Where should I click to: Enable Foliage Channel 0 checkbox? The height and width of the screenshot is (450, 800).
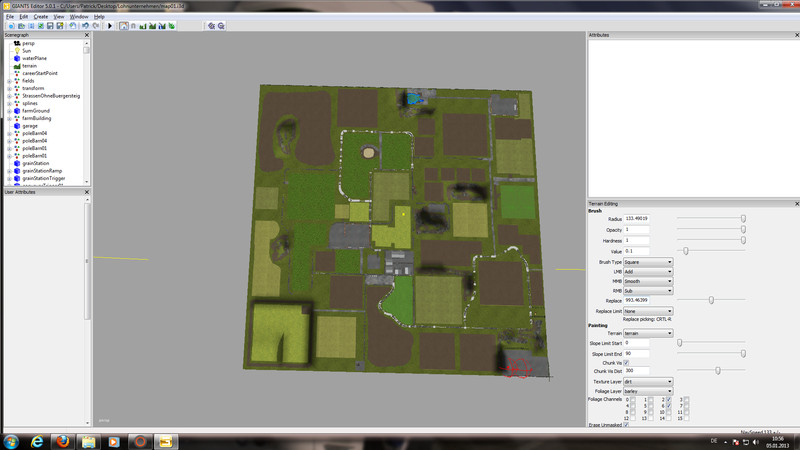(633, 399)
